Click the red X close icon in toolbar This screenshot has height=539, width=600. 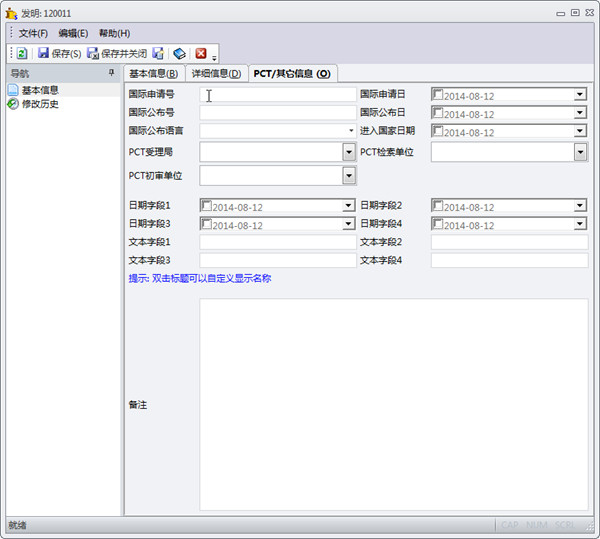[201, 53]
